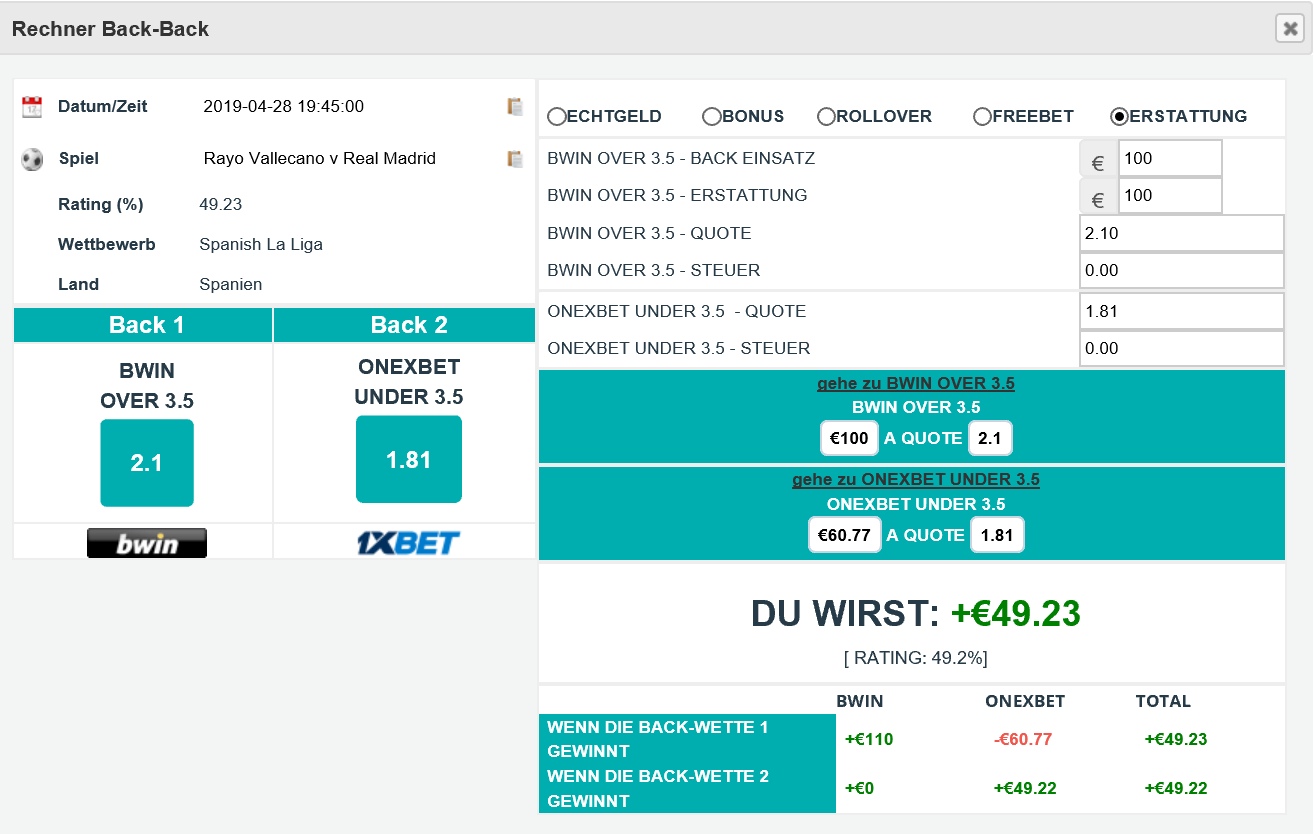Viewport: 1314px width, 834px height.
Task: Click euro symbol next to Erstattung field
Action: point(1097,196)
